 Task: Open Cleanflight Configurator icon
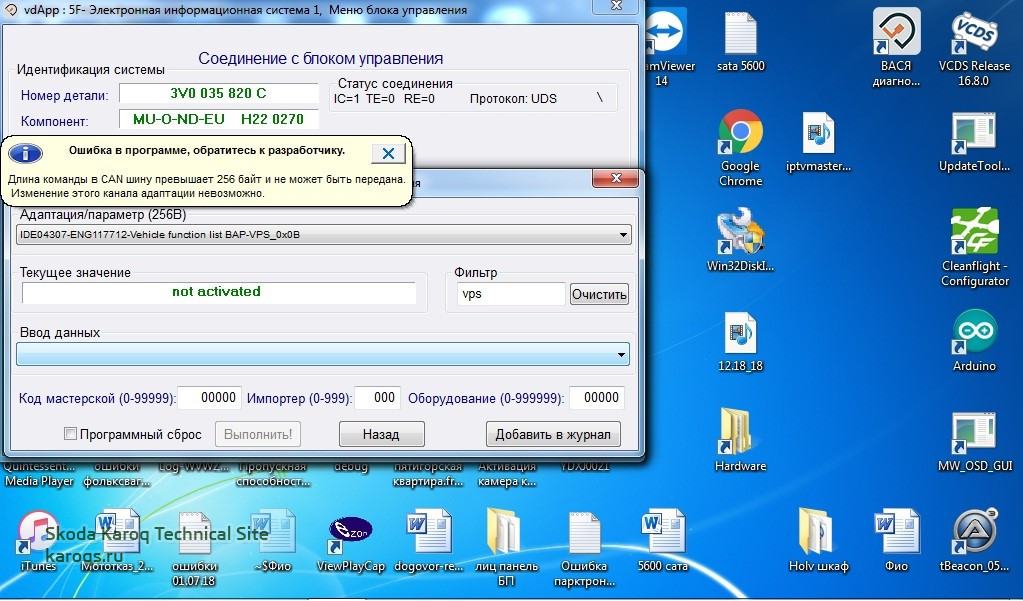(x=973, y=232)
